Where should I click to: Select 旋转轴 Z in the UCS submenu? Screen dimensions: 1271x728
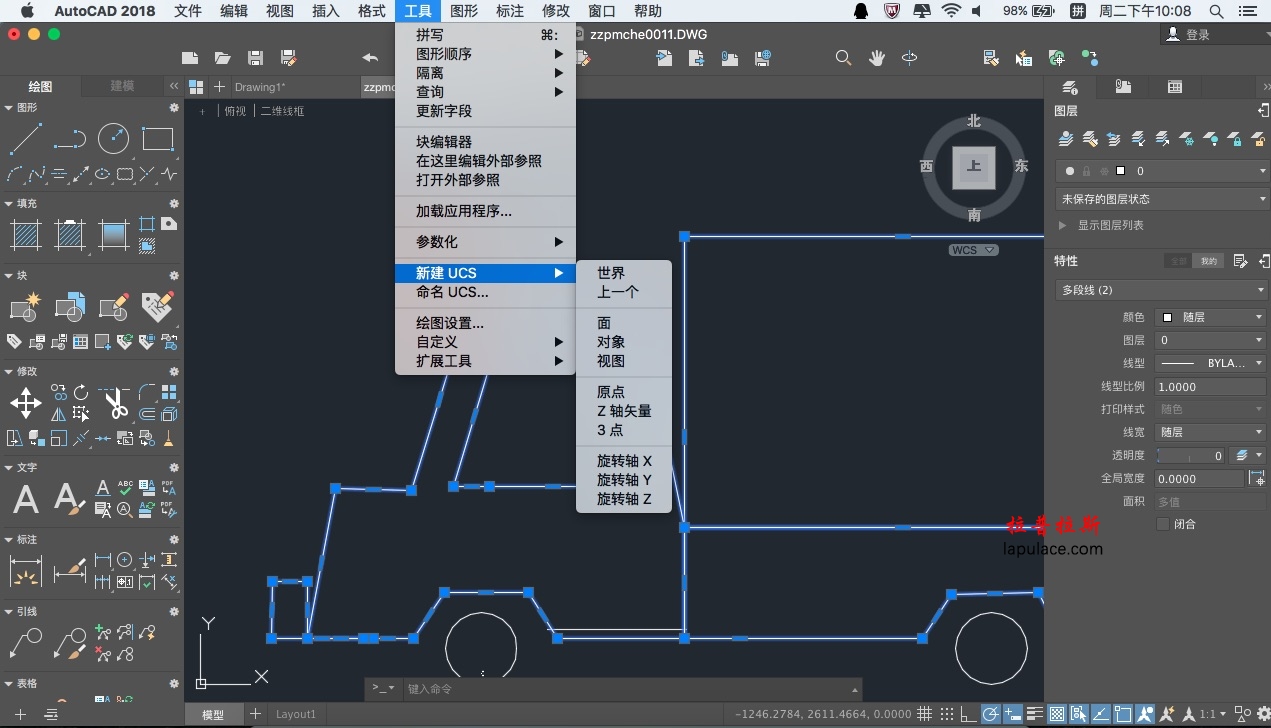coord(624,499)
